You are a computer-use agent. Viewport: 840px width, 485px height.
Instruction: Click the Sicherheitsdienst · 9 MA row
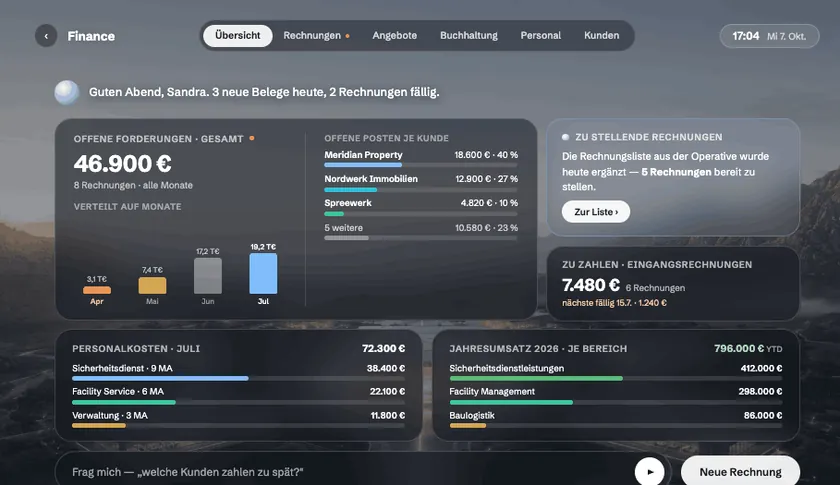tap(238, 372)
